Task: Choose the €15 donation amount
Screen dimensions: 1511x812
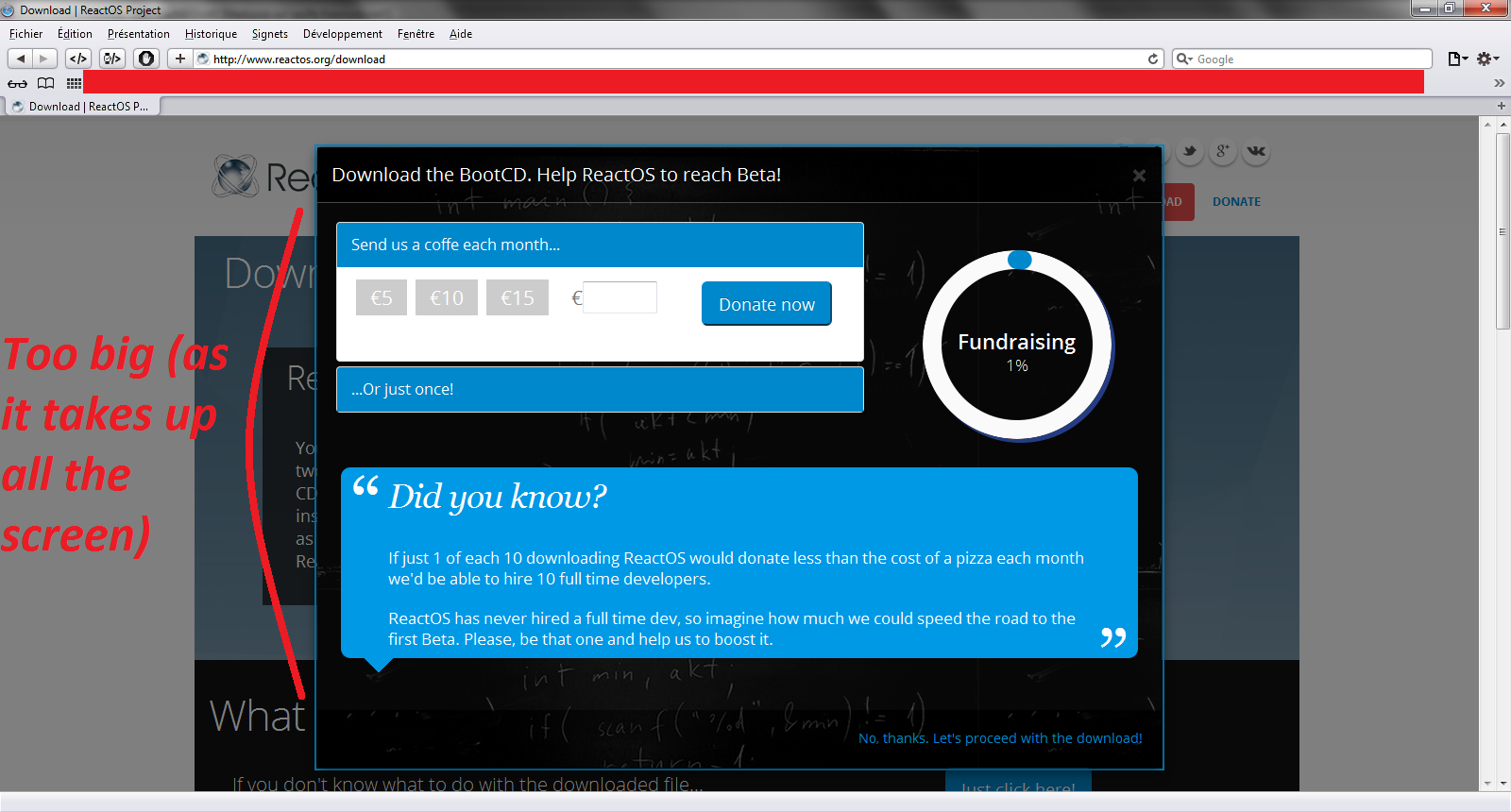Action: point(518,297)
